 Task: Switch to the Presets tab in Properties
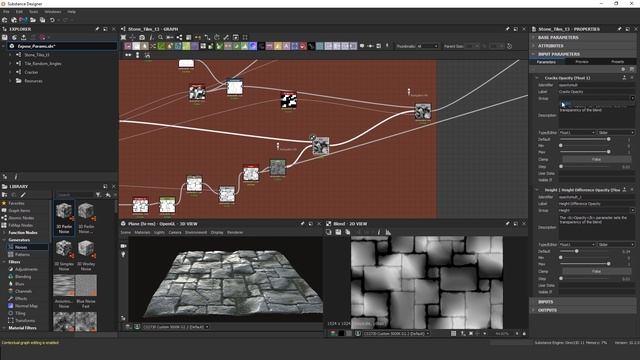(x=617, y=62)
